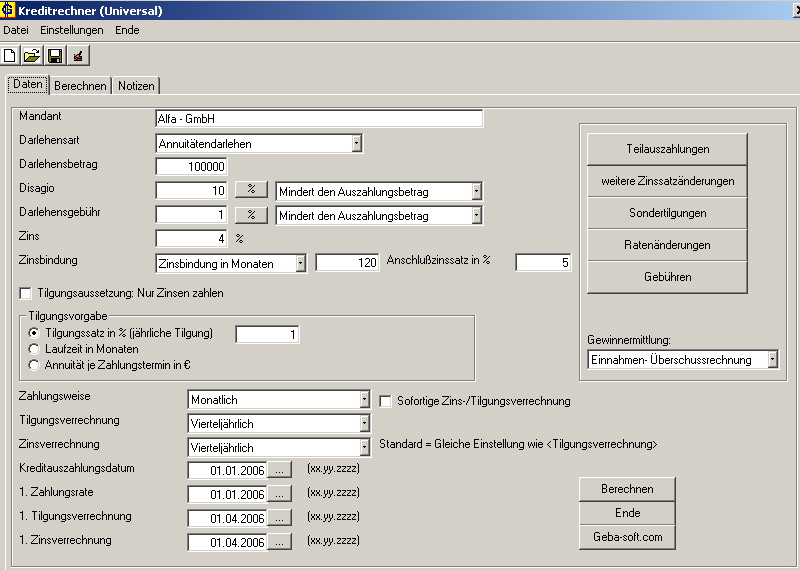This screenshot has height=570, width=800.
Task: Open the Geba-soft.com link button
Action: 627,537
